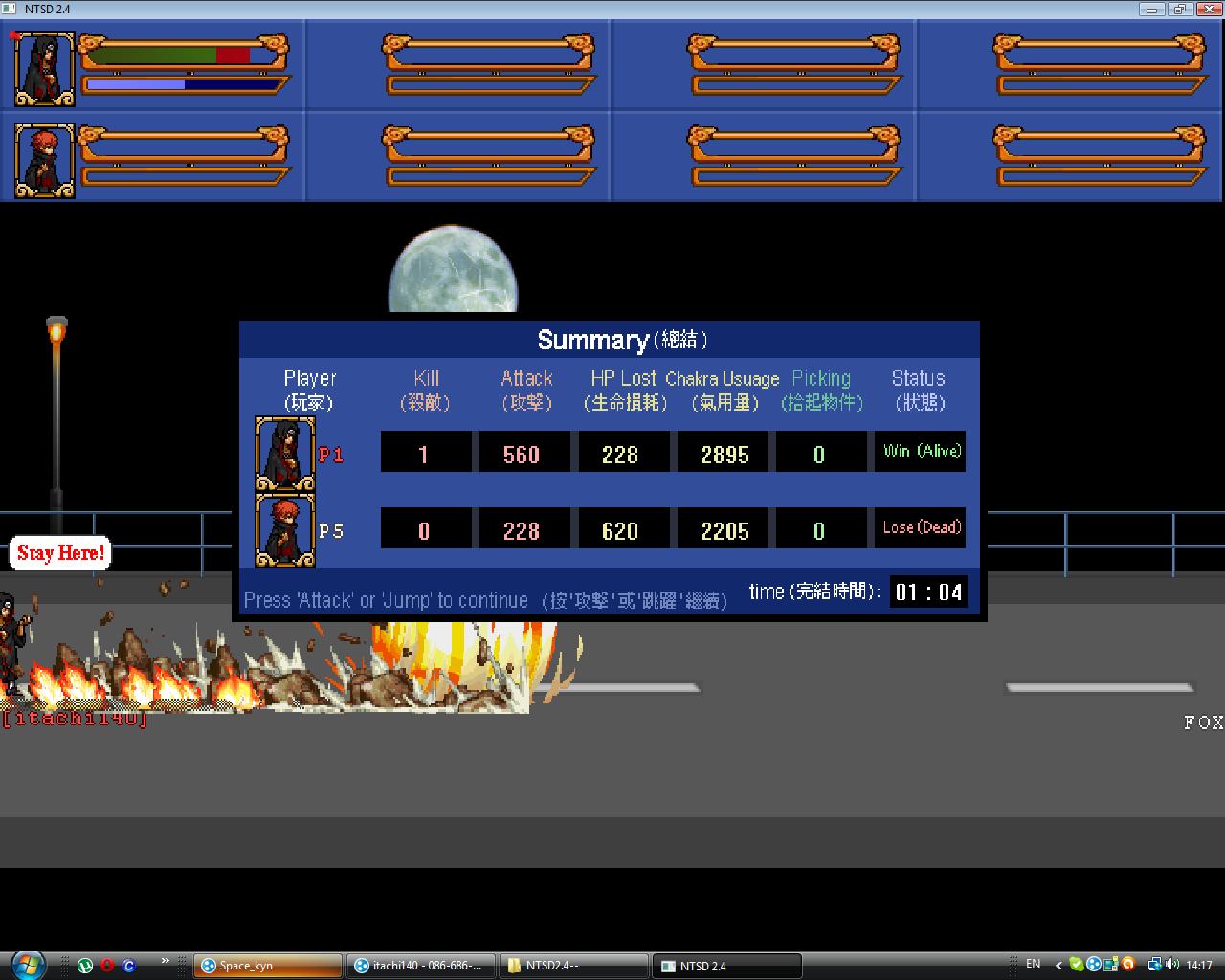The width and height of the screenshot is (1225, 980).
Task: Click the FOX label at the right edge
Action: point(1204,723)
